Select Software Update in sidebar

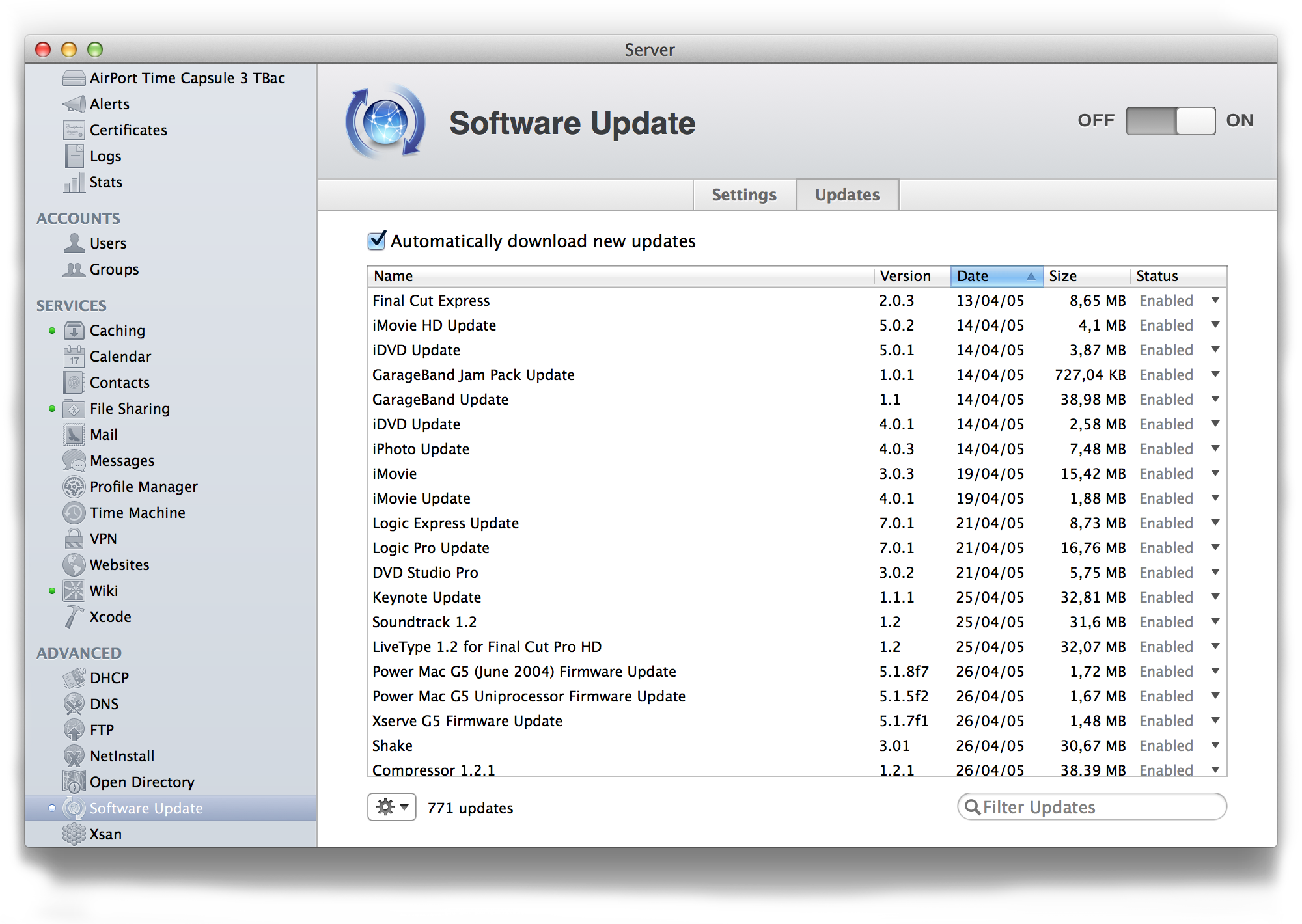click(x=171, y=808)
